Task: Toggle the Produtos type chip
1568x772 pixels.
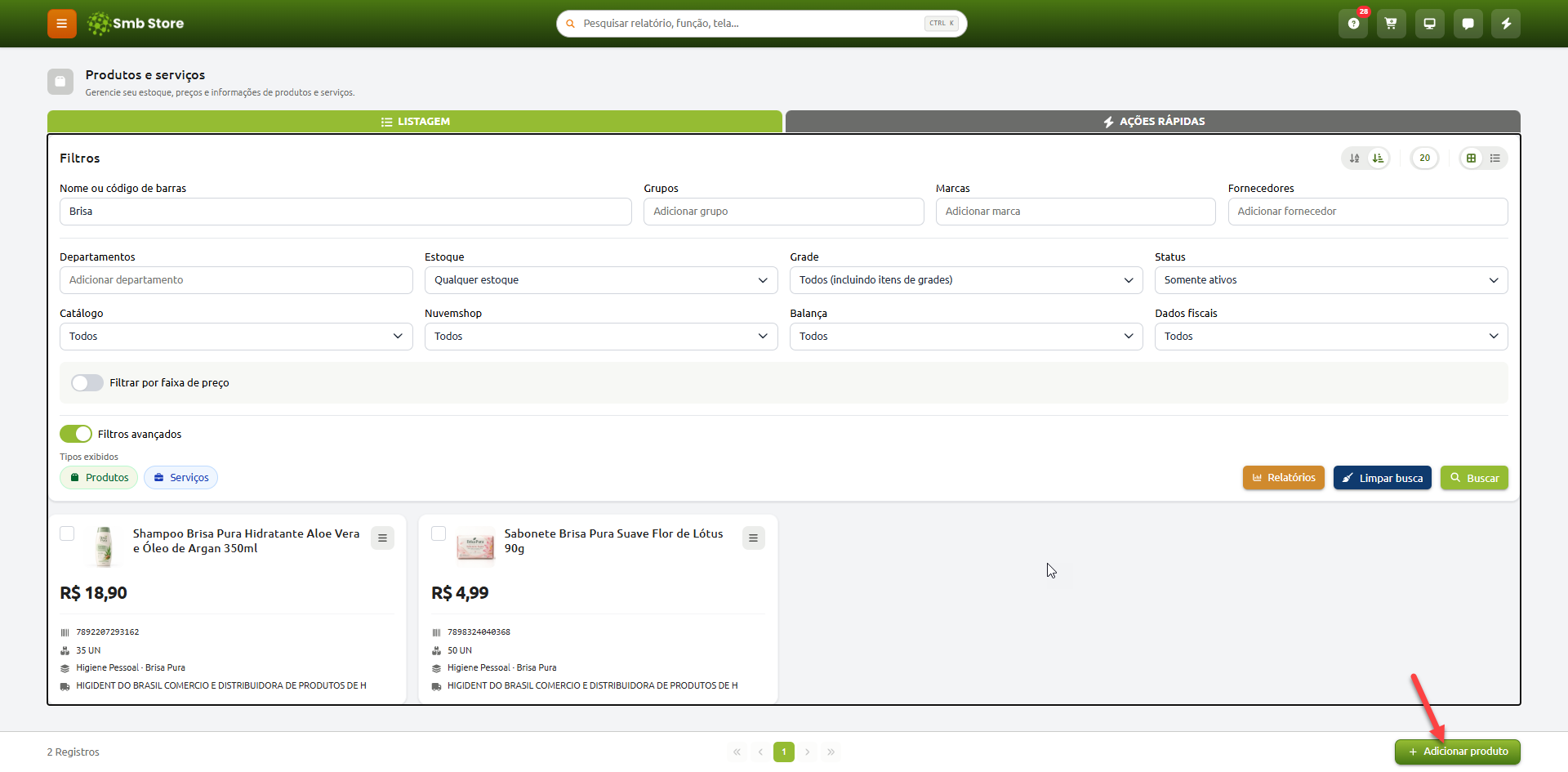Action: click(99, 478)
